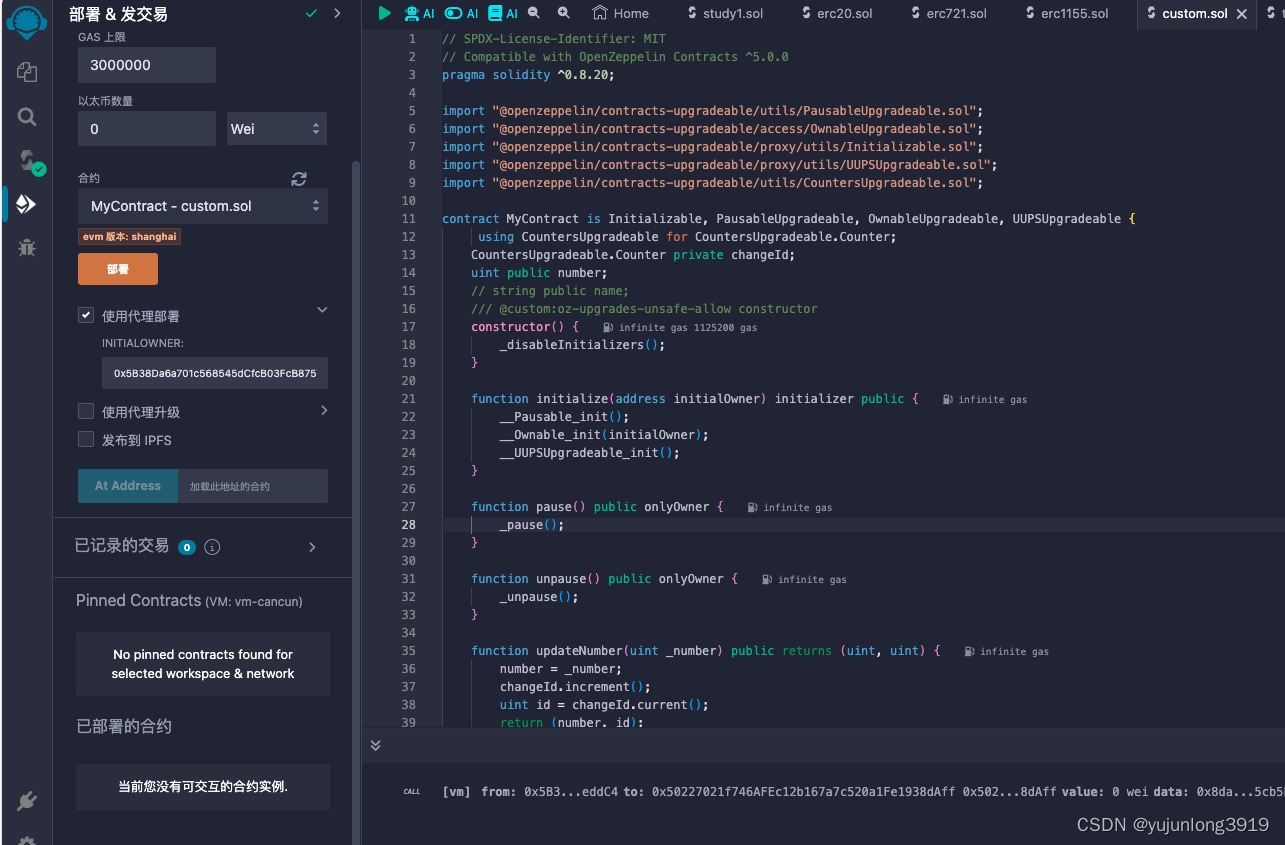1285x845 pixels.
Task: Click the green checkmark in the panel header
Action: click(x=311, y=13)
